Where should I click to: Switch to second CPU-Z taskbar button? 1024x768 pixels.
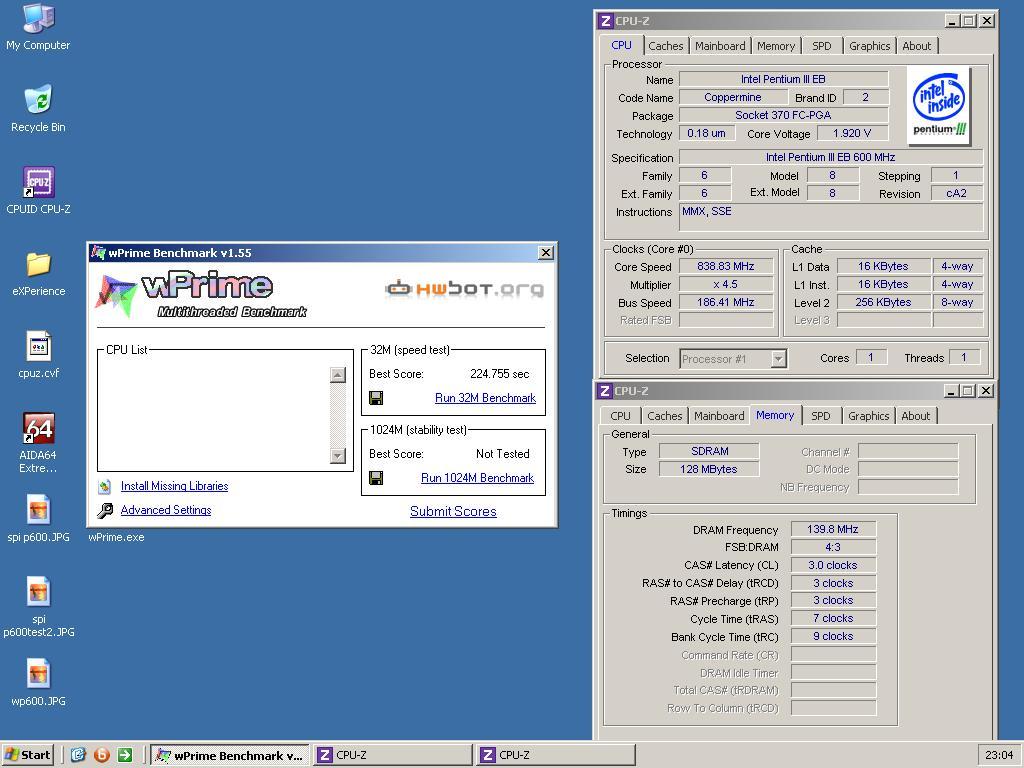(x=556, y=755)
